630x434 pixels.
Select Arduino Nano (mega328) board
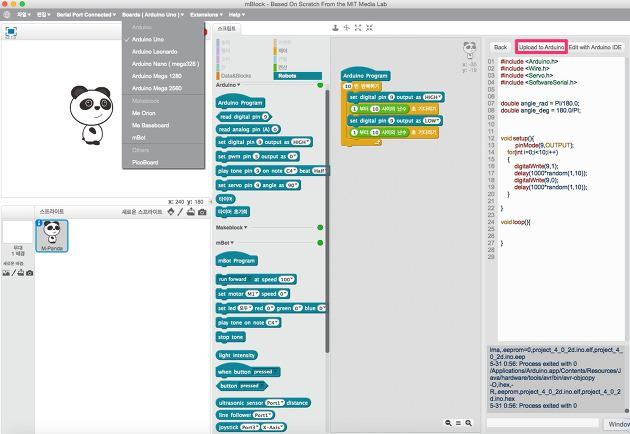[163, 64]
